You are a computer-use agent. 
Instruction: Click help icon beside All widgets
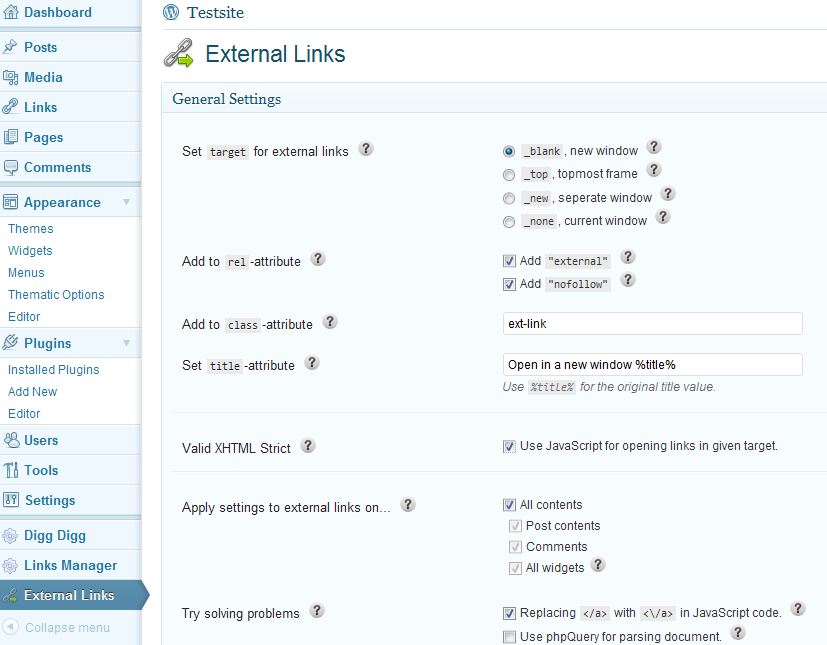click(598, 565)
